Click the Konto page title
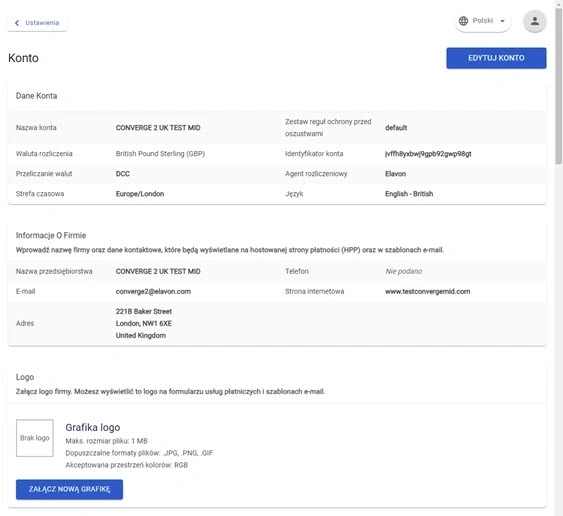The width and height of the screenshot is (563, 516). click(23, 58)
